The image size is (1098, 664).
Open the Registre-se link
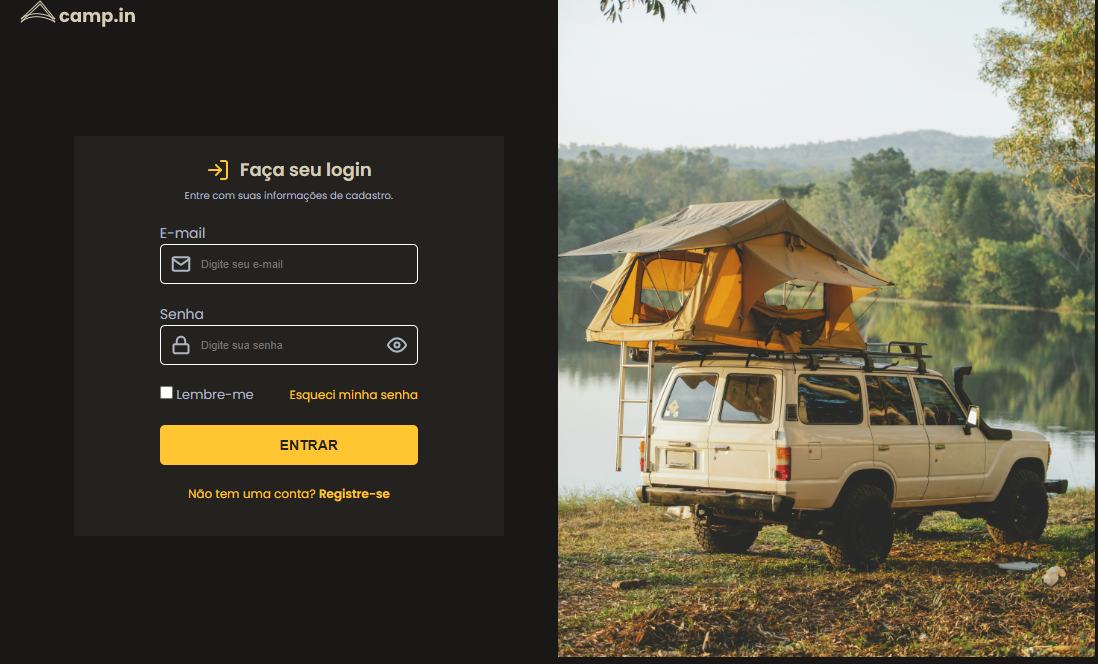[354, 494]
